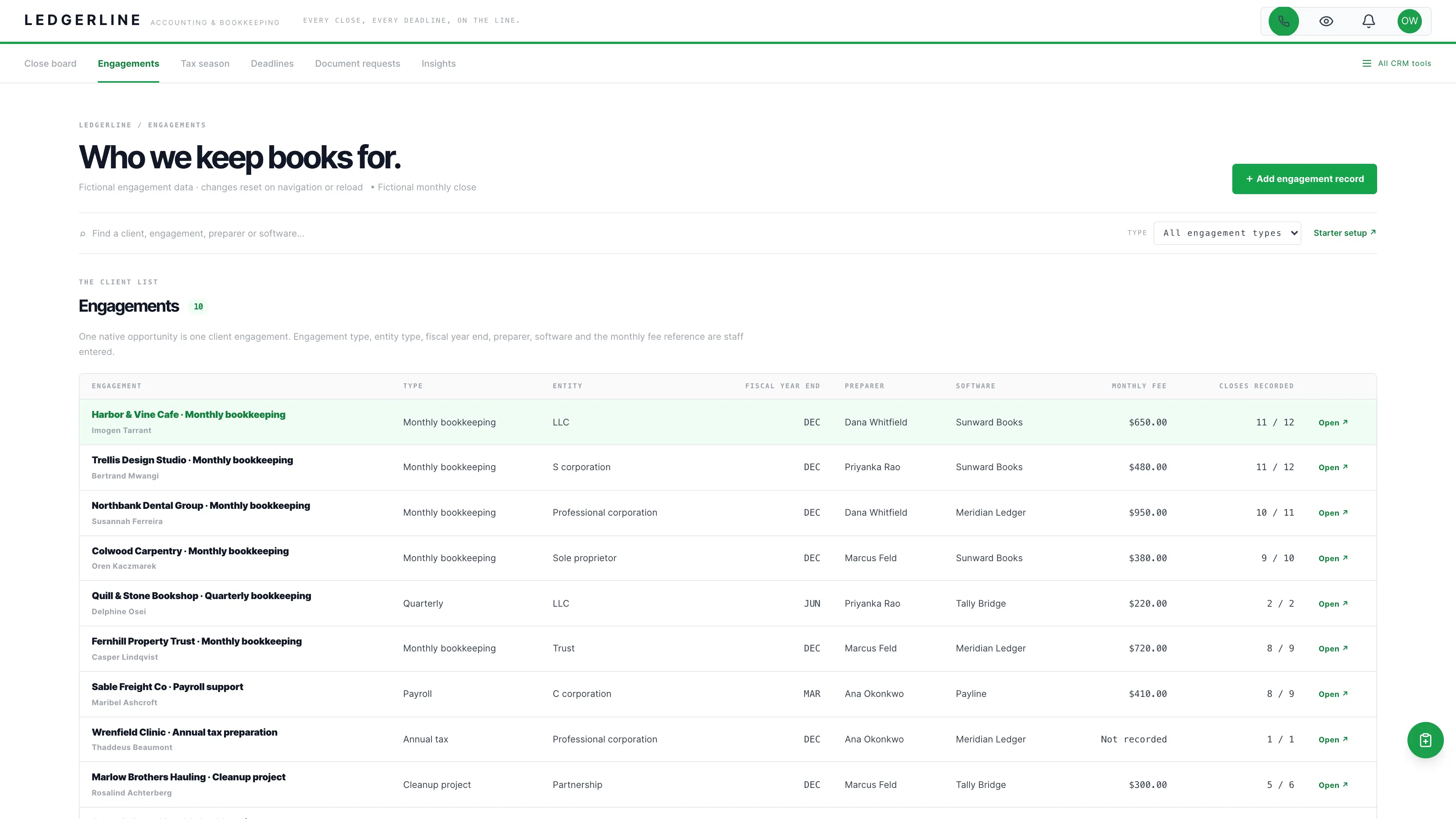
Task: Select Trellis Design Studio engagement title
Action: 192,460
